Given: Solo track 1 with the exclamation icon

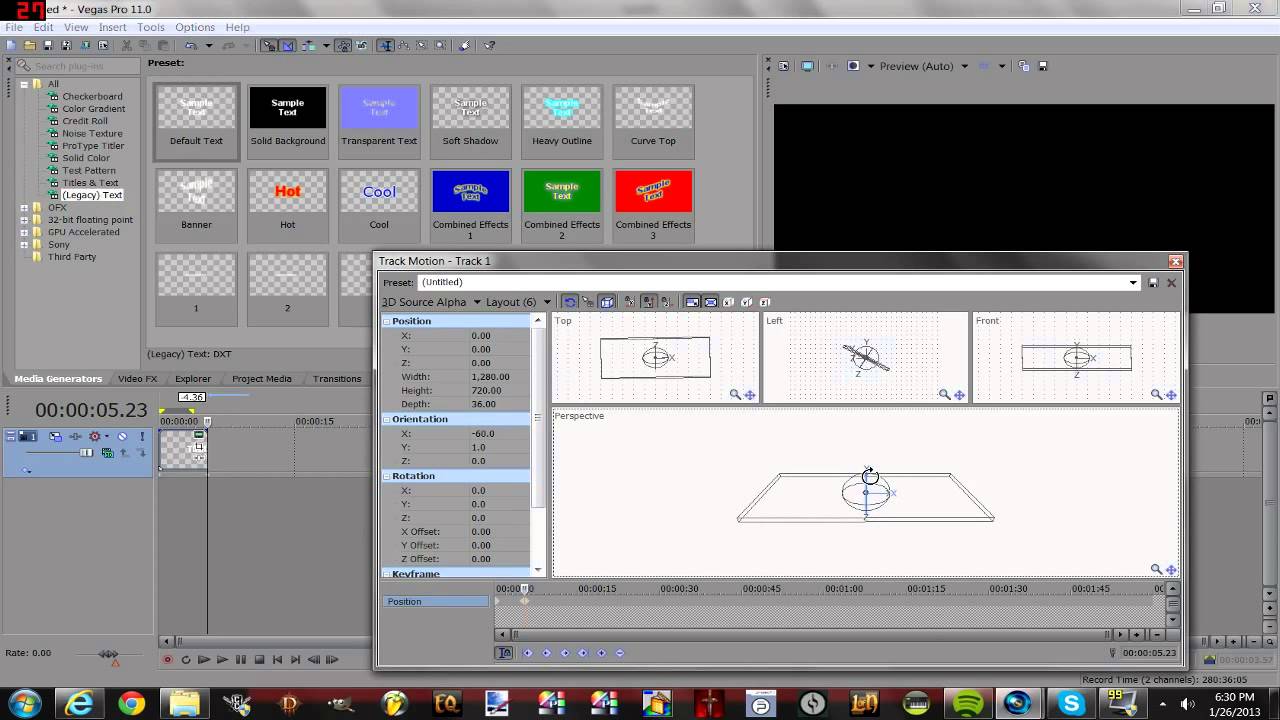Looking at the screenshot, I should [x=142, y=436].
